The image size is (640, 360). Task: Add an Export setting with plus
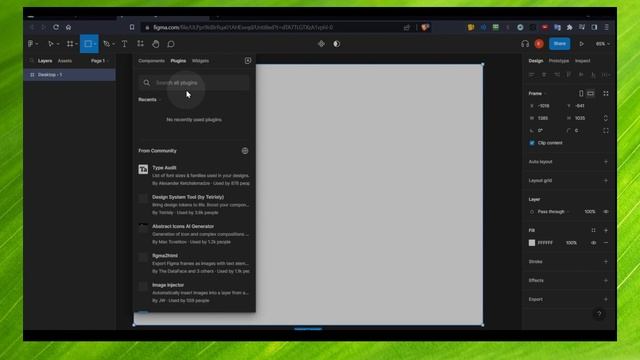click(606, 299)
